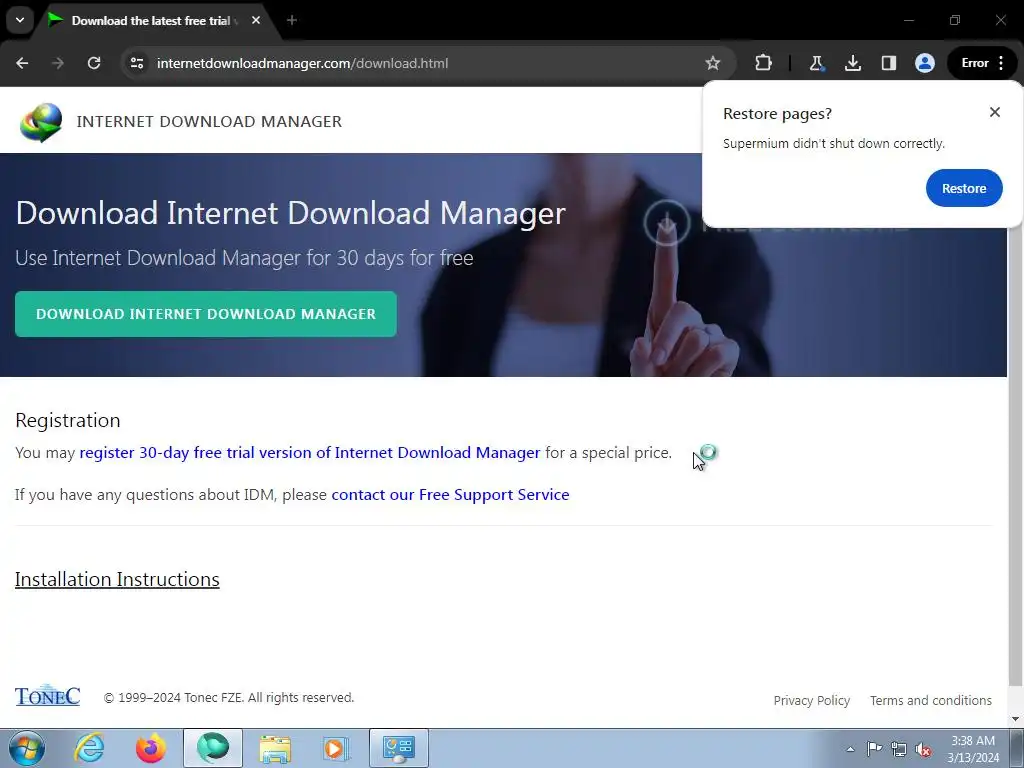The width and height of the screenshot is (1024, 768).
Task: Open the user profile avatar
Action: (924, 63)
